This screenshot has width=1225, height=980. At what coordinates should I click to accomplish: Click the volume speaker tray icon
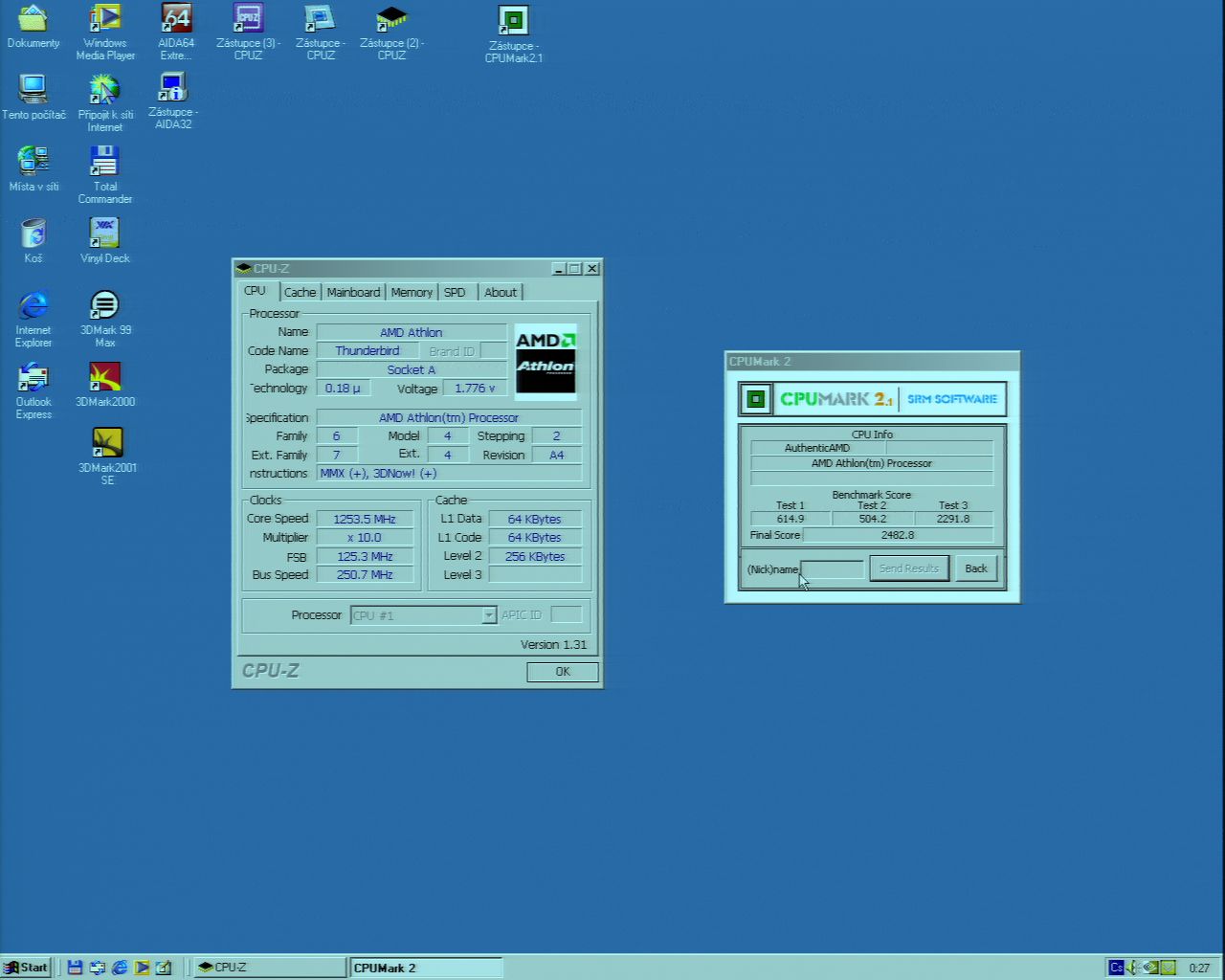[x=1134, y=968]
